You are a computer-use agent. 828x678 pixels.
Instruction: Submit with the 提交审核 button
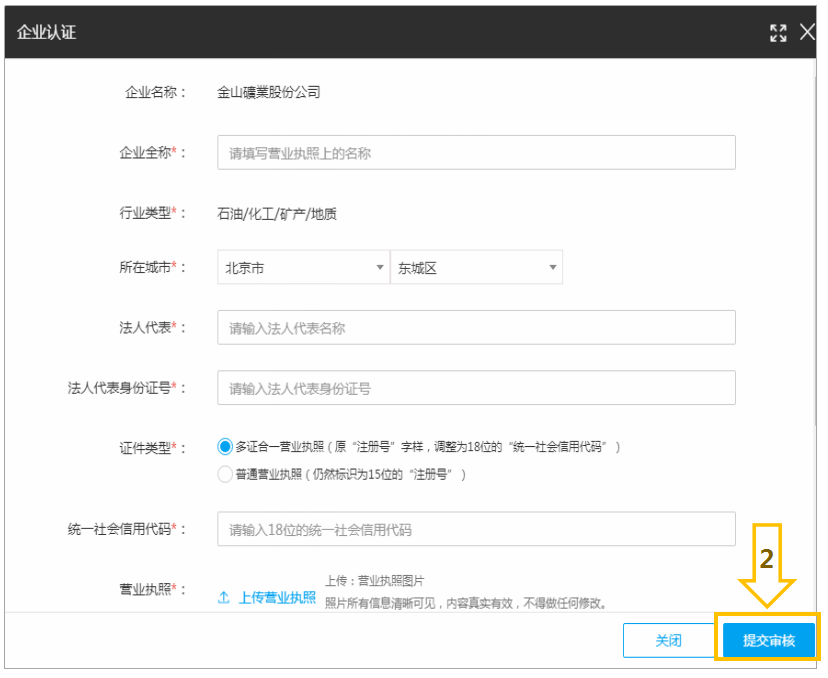click(x=768, y=641)
